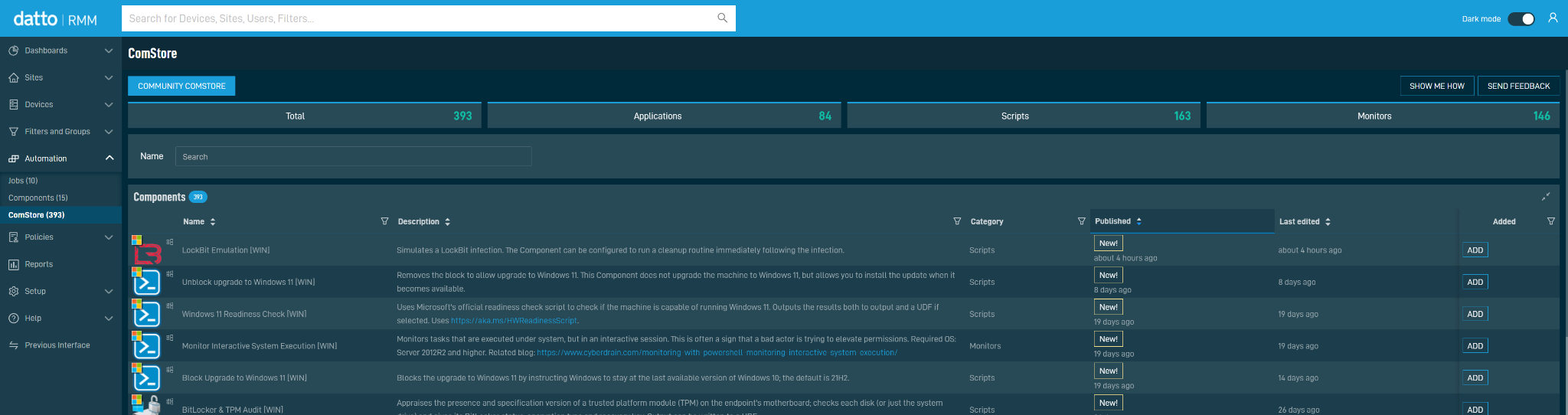Click the Components 393 count badge
Screen dimensions: 1568x415
click(198, 197)
